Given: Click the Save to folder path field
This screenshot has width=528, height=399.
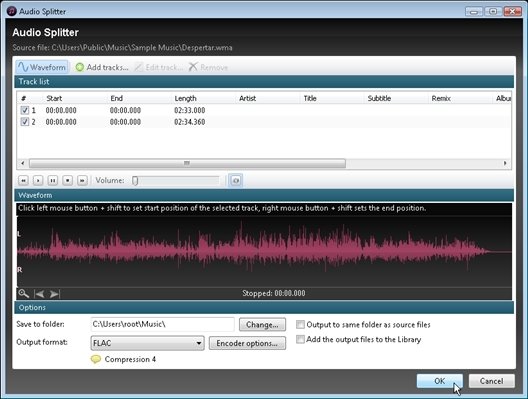Looking at the screenshot, I should click(x=162, y=324).
